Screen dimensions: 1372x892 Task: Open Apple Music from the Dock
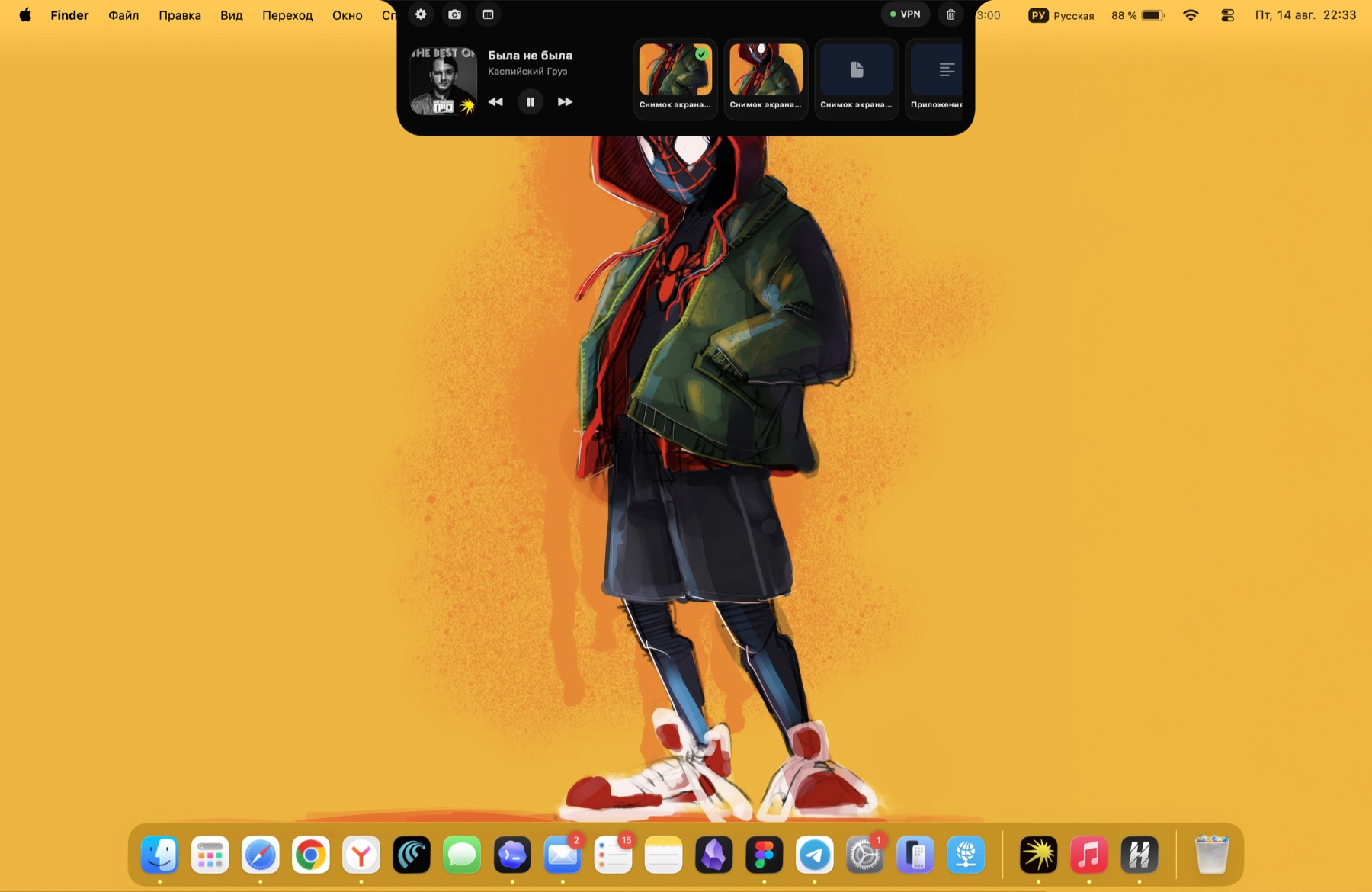pos(1088,855)
